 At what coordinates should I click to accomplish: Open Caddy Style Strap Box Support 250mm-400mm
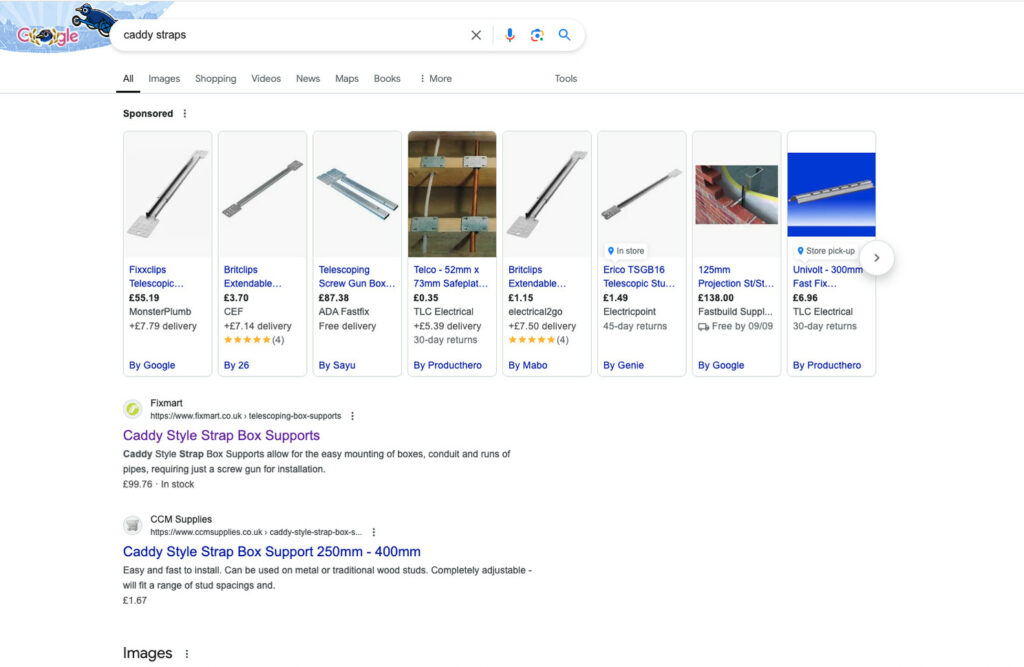click(x=272, y=552)
